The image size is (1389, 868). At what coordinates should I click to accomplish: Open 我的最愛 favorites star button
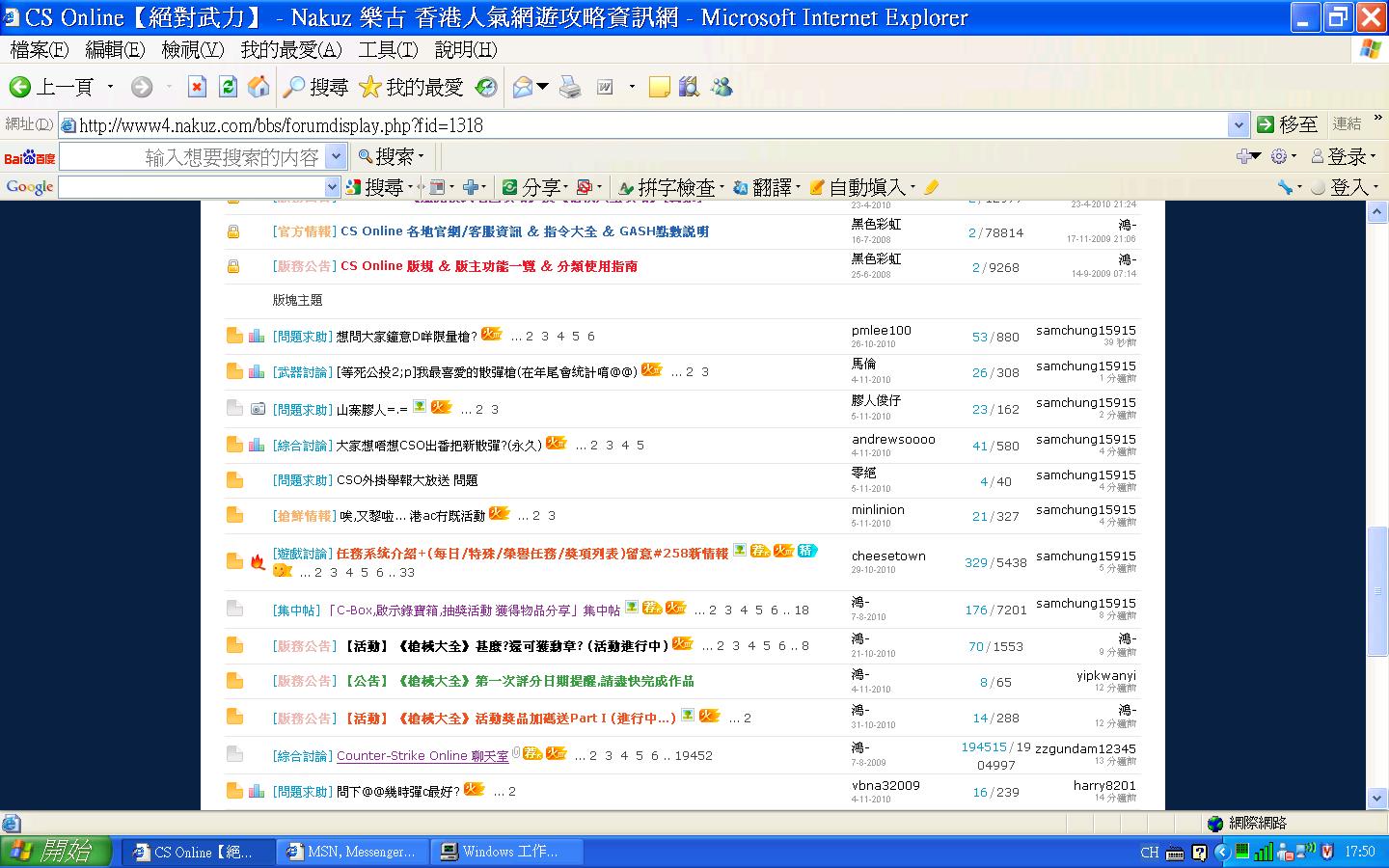pos(411,88)
